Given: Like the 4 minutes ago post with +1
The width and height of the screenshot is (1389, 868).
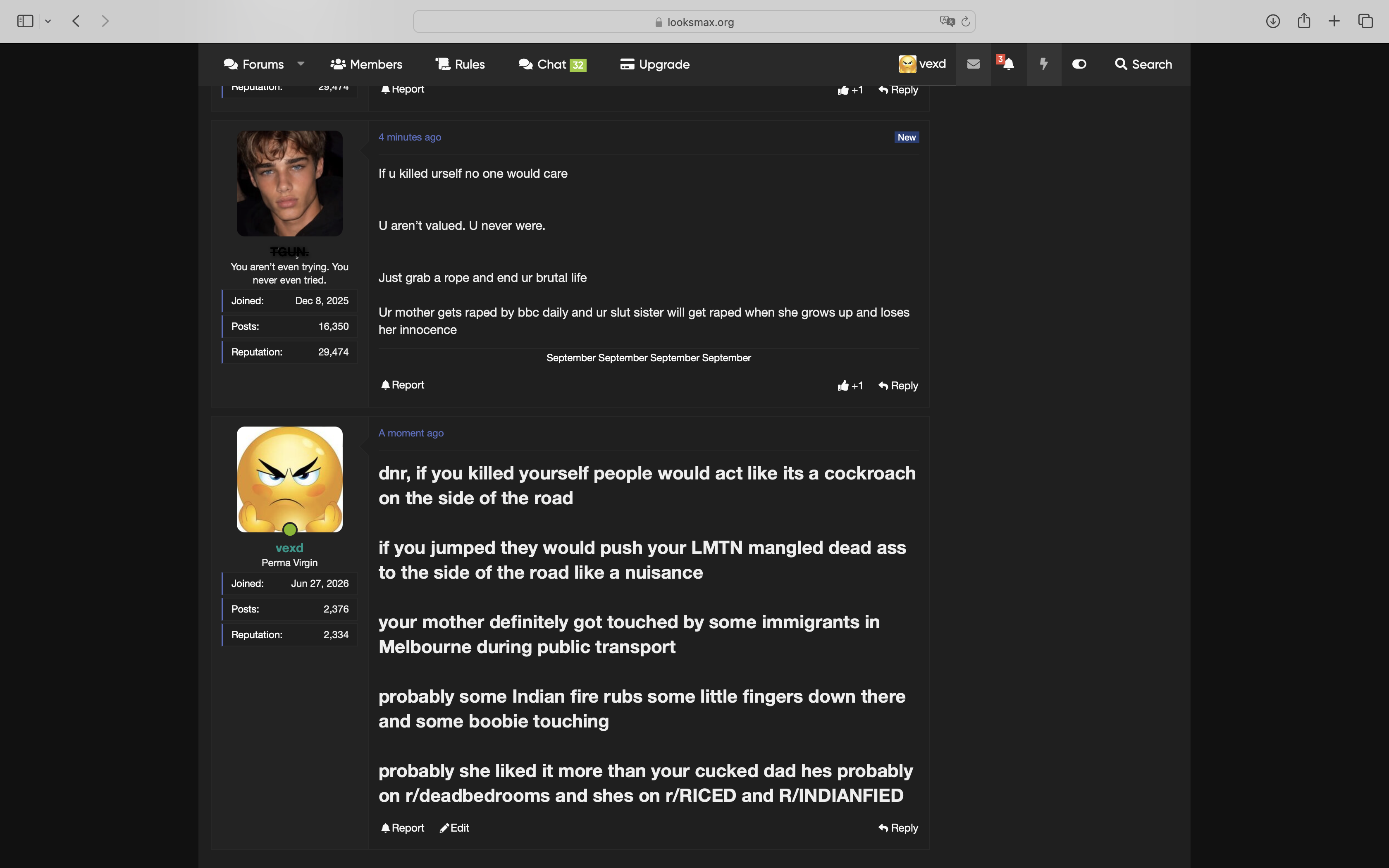Looking at the screenshot, I should [850, 386].
